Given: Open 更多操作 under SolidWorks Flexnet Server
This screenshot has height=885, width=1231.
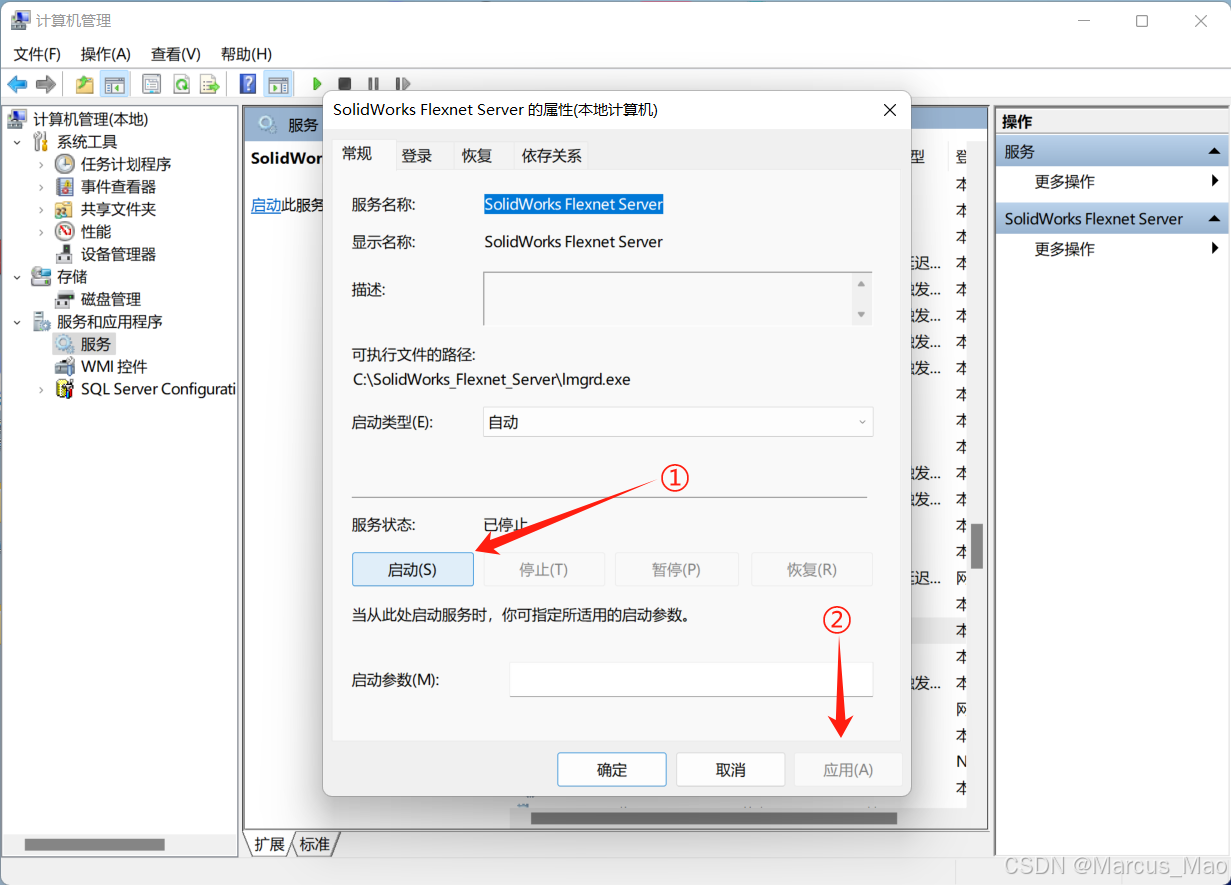Looking at the screenshot, I should click(x=1065, y=249).
